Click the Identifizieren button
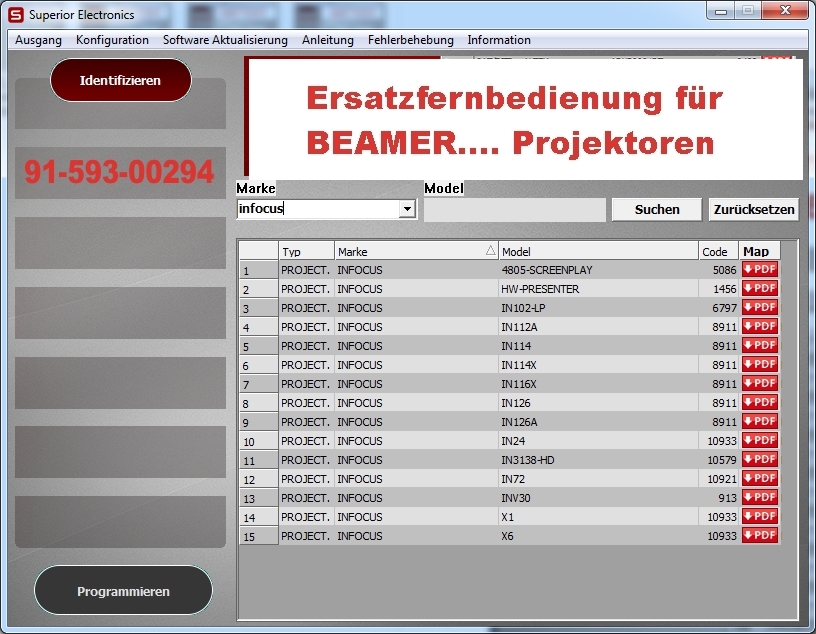Image resolution: width=816 pixels, height=634 pixels. coord(120,80)
